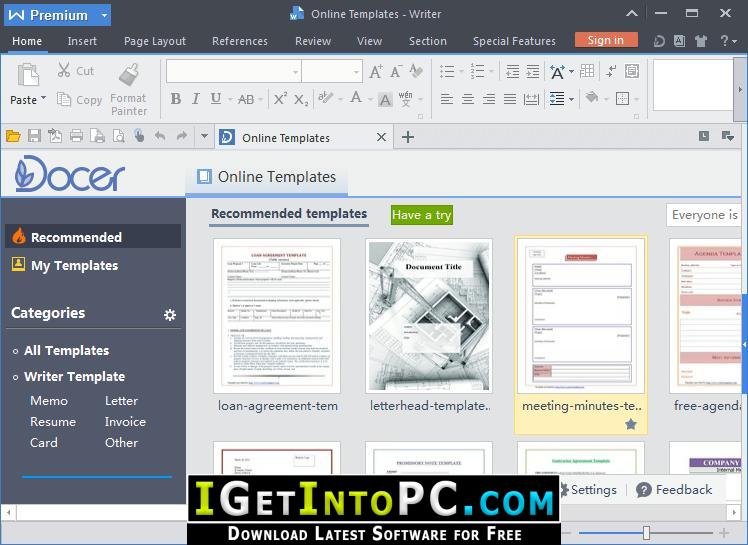Toggle strikethrough AB formatting
Screen dimensions: 748x545
246,99
